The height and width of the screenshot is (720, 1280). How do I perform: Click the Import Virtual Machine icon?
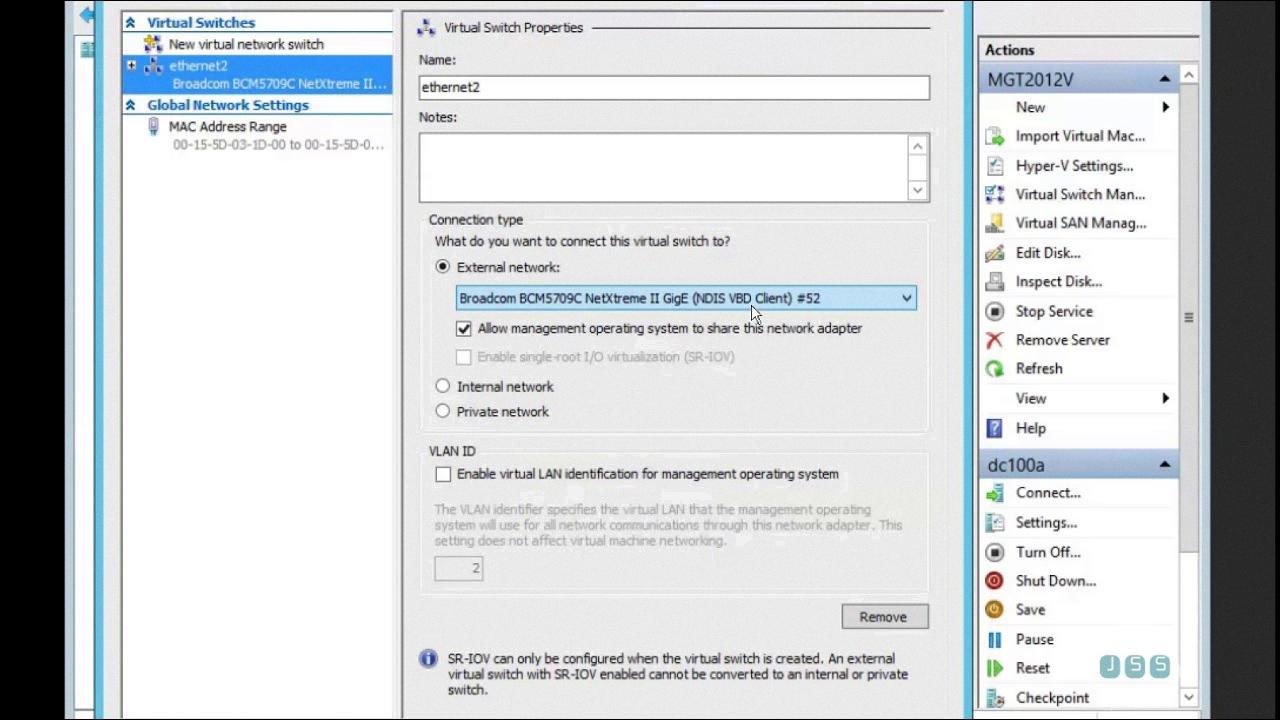994,136
